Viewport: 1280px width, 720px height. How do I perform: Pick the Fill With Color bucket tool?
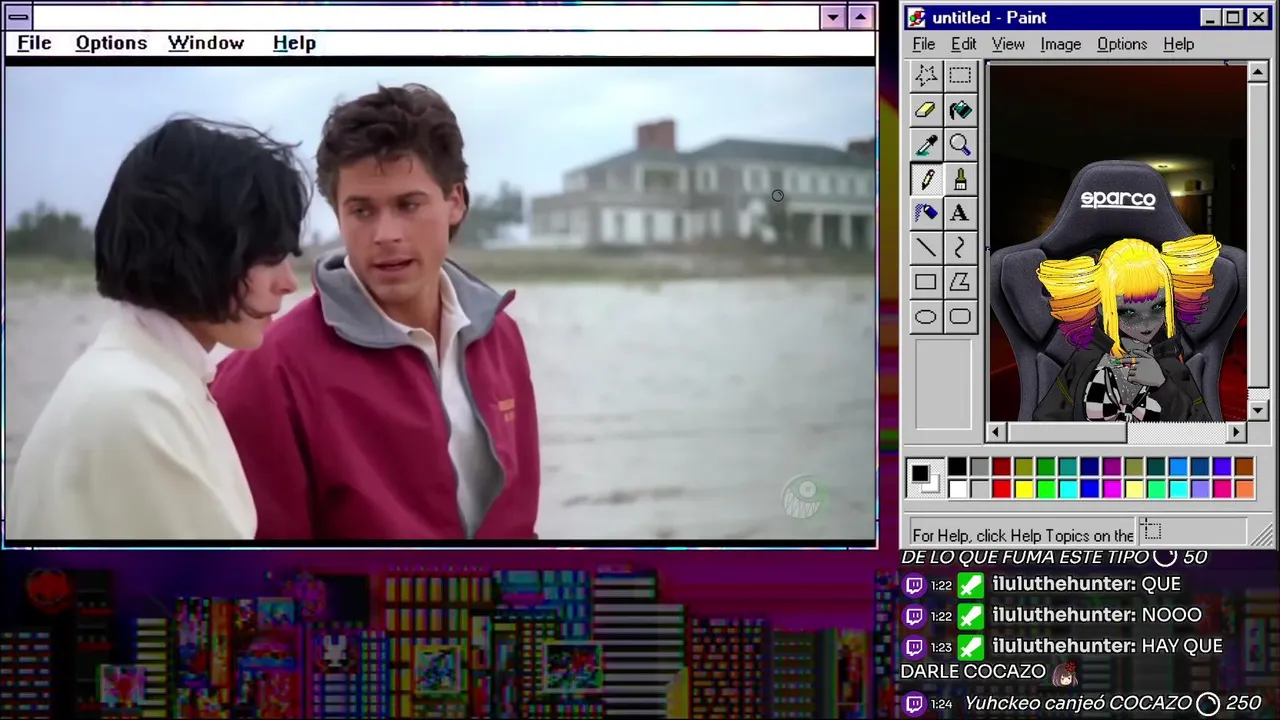coord(960,111)
